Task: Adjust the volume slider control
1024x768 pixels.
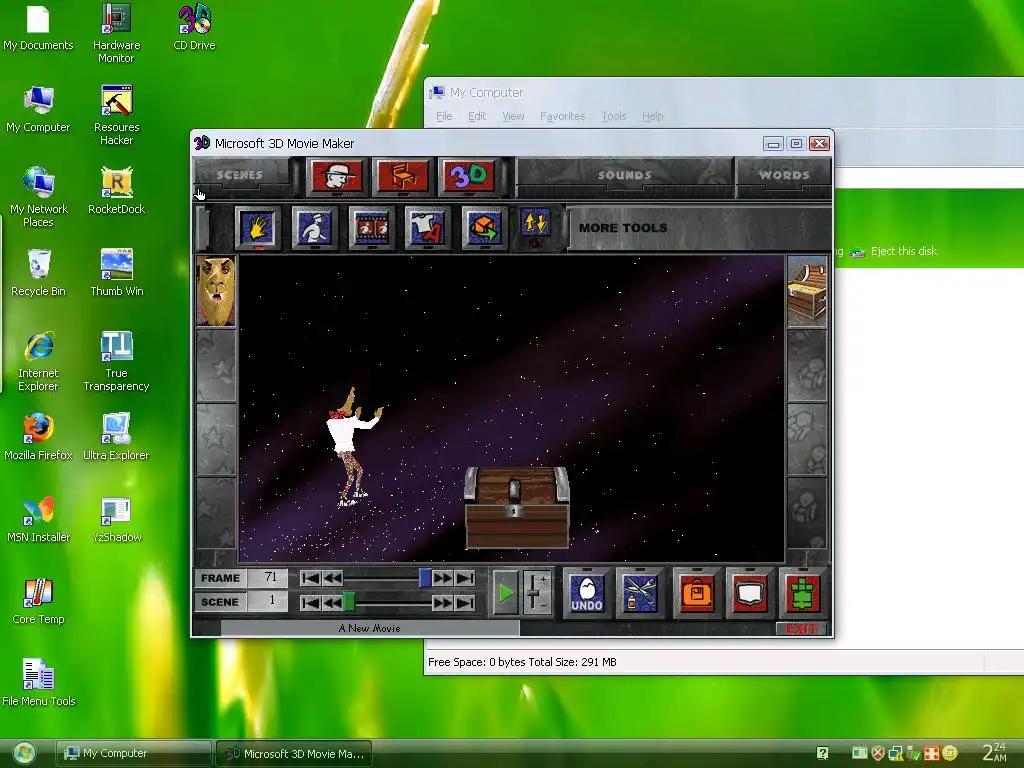Action: [536, 592]
